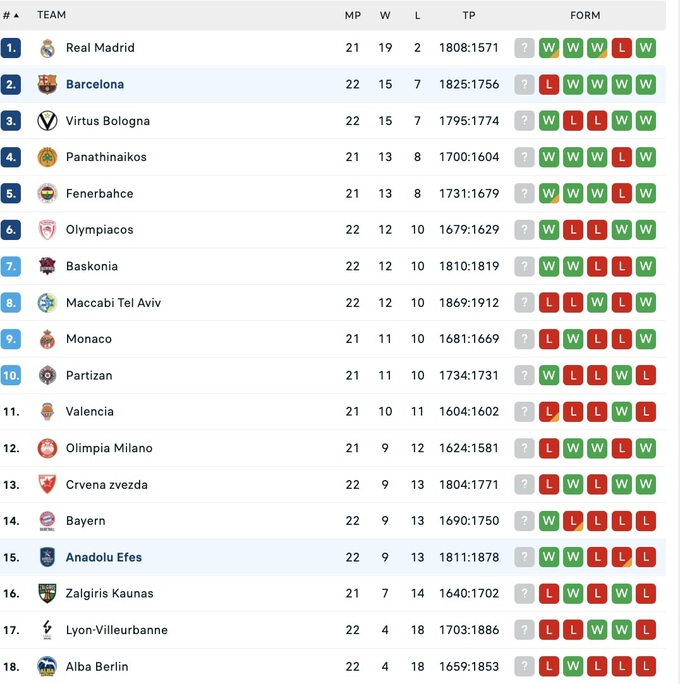Click the TP column header
This screenshot has width=680, height=684.
point(469,15)
